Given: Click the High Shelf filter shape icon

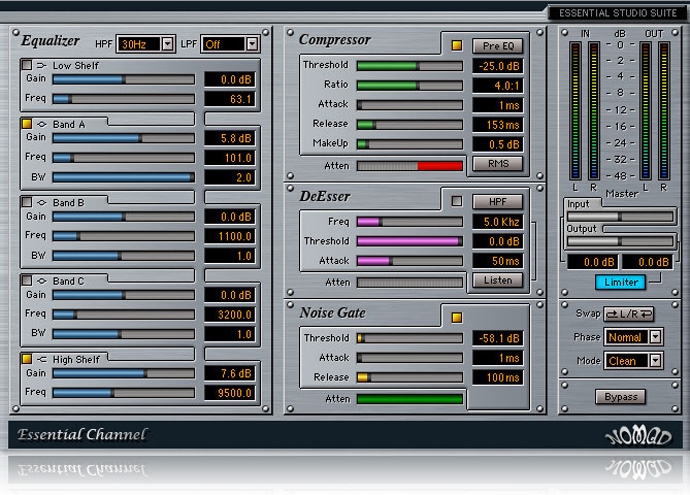Looking at the screenshot, I should [x=42, y=359].
